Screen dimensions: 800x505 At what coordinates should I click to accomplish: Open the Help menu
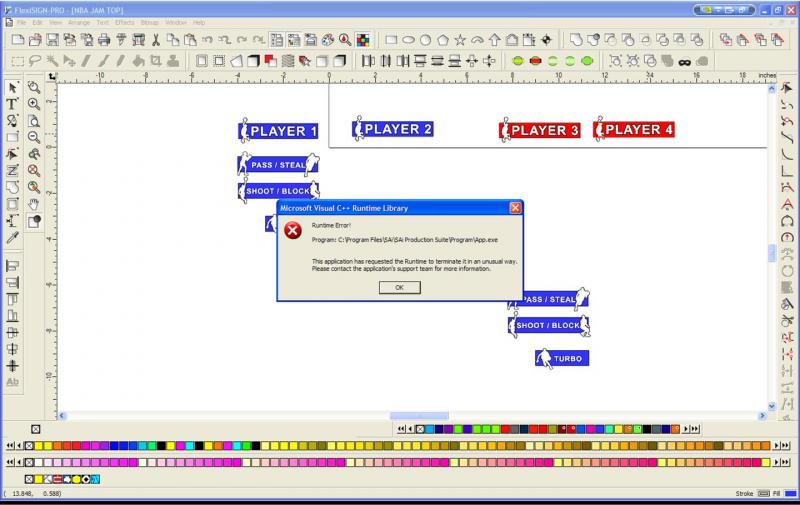pos(199,22)
